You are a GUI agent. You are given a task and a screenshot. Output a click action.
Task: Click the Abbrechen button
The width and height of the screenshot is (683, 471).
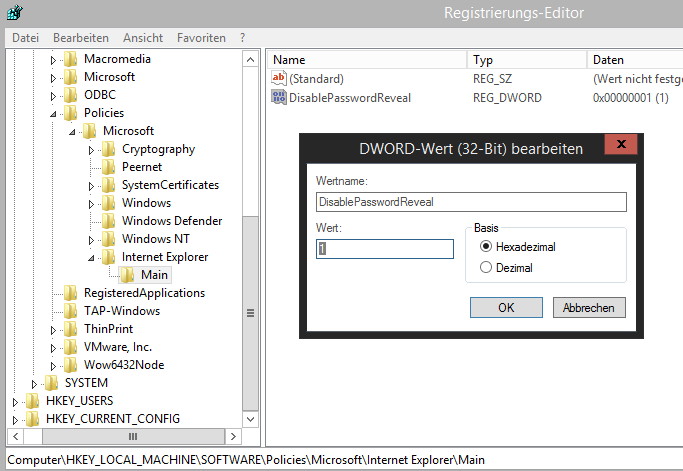pyautogui.click(x=589, y=308)
